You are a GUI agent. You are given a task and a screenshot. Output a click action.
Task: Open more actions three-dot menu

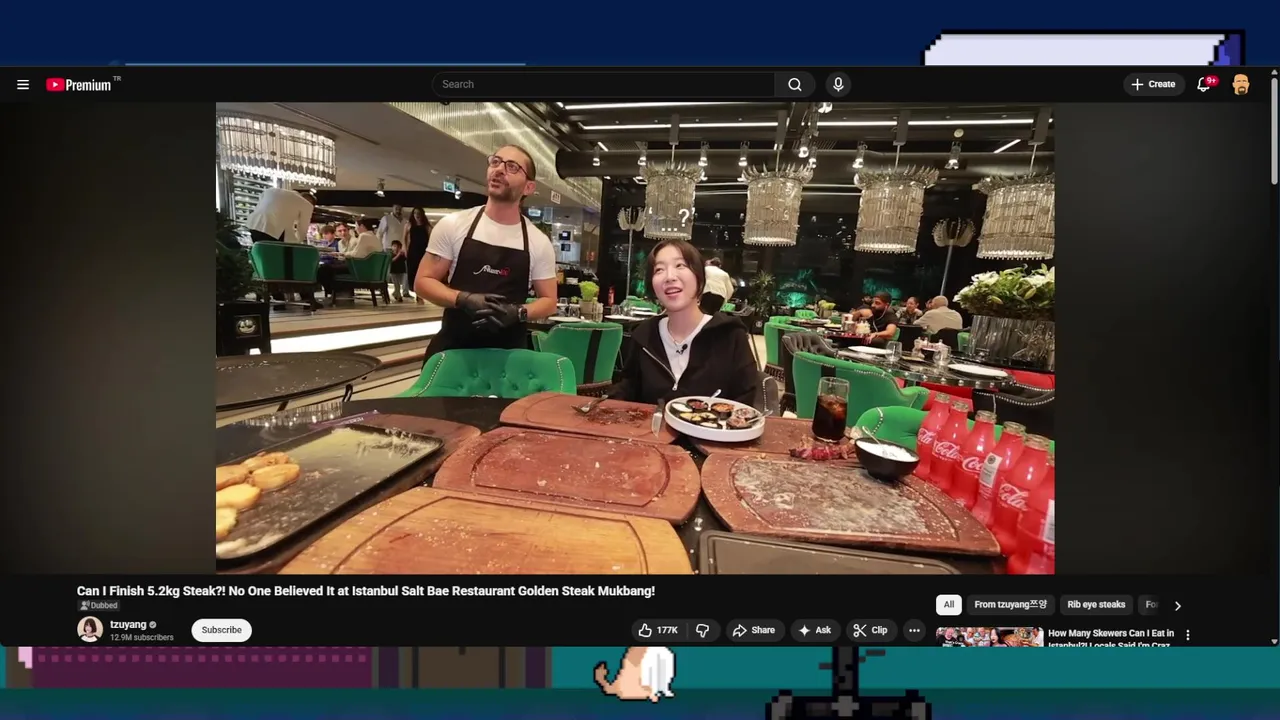(914, 630)
